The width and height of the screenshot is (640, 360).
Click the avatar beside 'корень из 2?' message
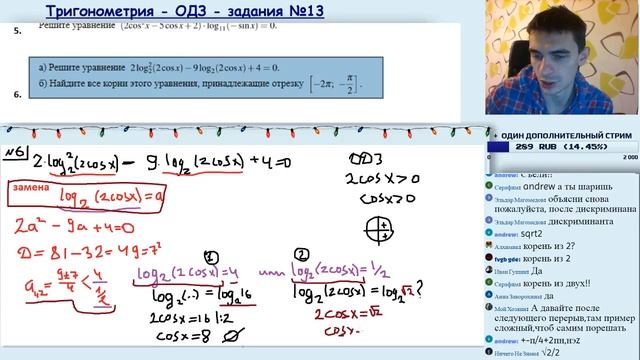(x=489, y=245)
